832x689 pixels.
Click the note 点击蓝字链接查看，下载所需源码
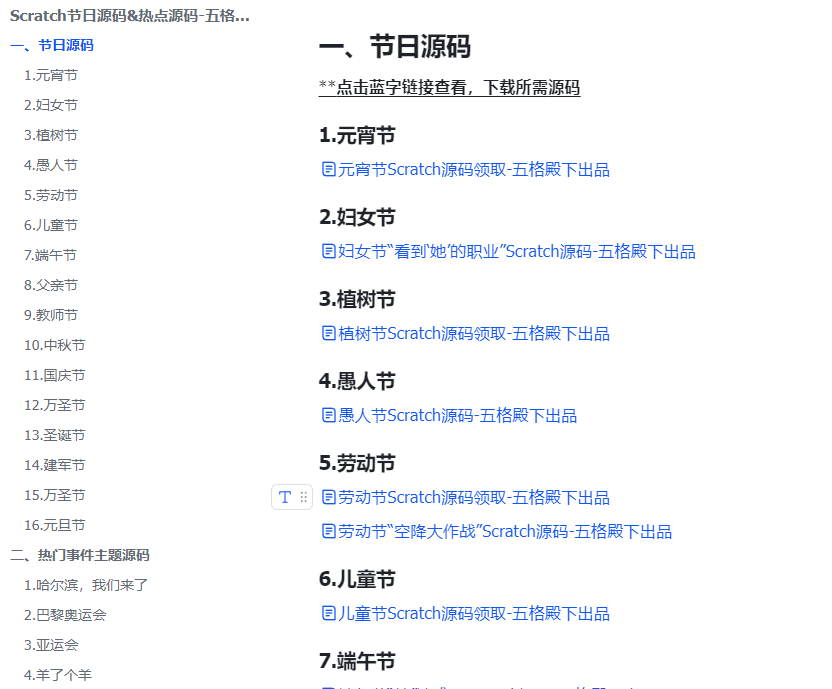[449, 87]
